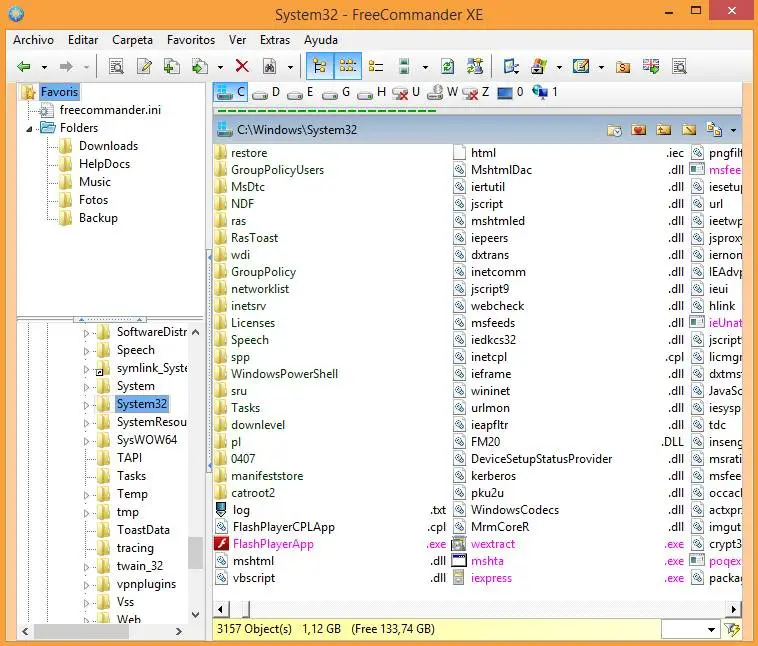Image resolution: width=758 pixels, height=646 pixels.
Task: Expand the twain_32 tree node
Action: pos(86,567)
